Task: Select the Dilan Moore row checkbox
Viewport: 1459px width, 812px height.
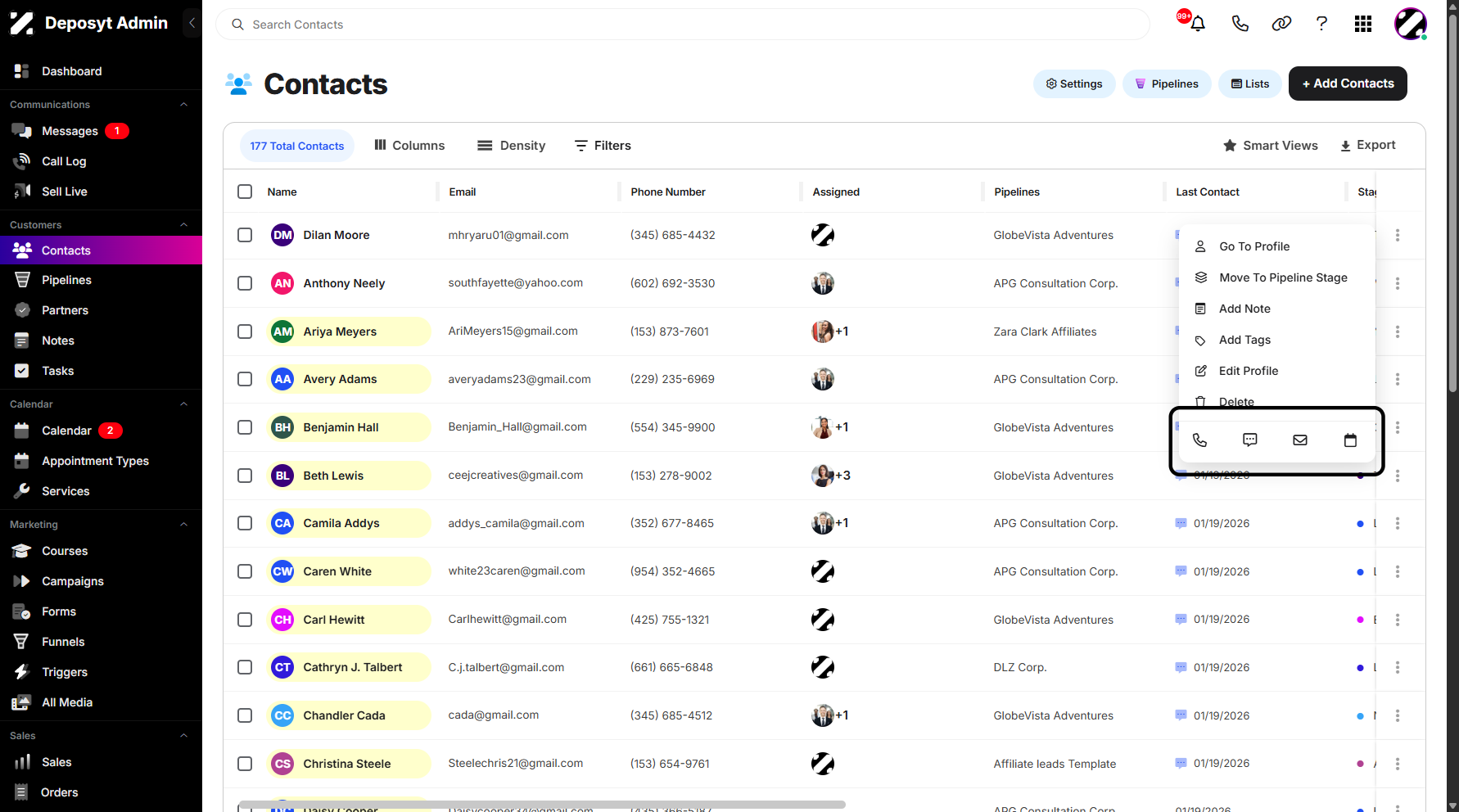Action: 245,235
